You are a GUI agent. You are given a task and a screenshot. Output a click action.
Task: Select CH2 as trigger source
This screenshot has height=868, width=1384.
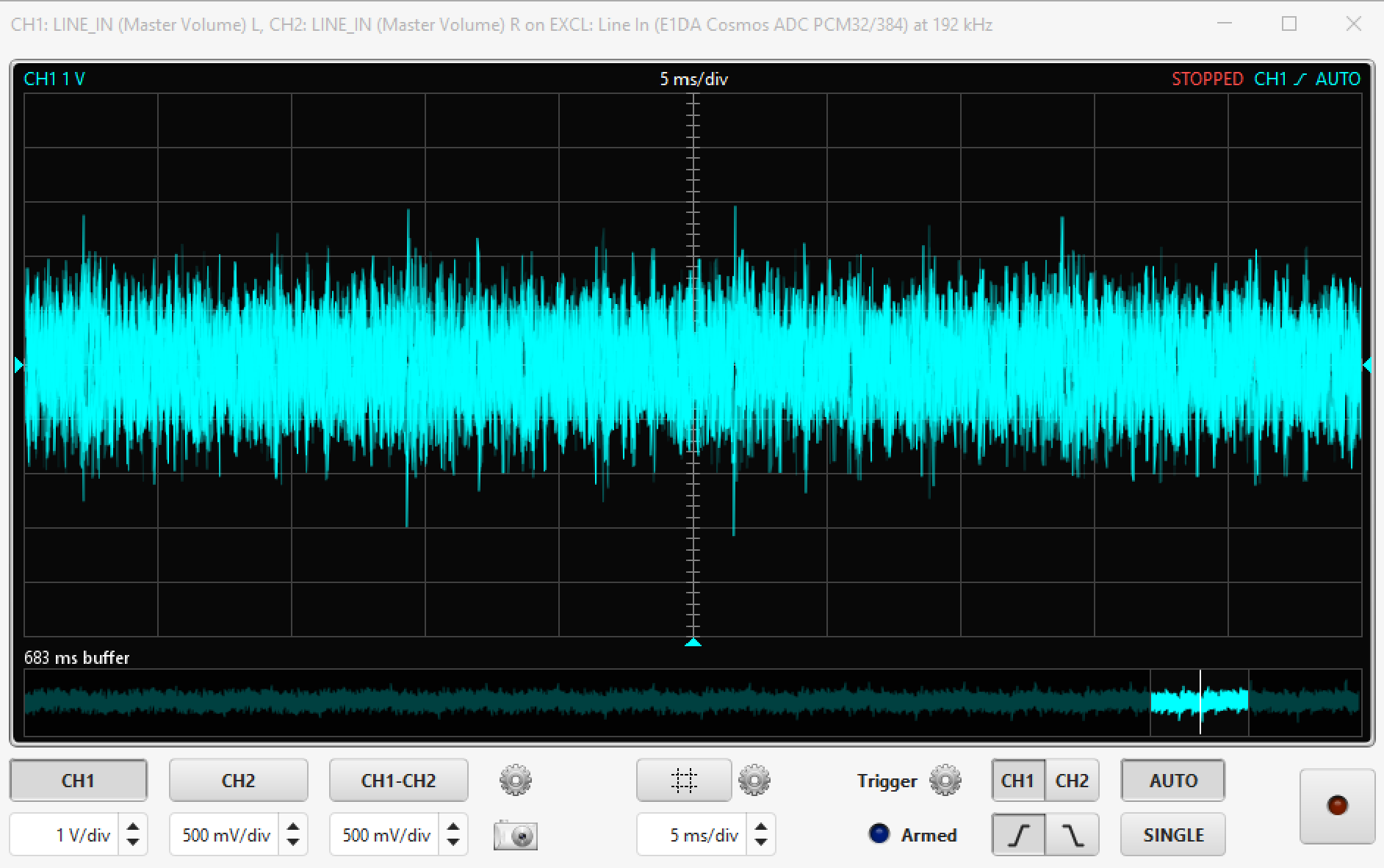click(x=1072, y=780)
